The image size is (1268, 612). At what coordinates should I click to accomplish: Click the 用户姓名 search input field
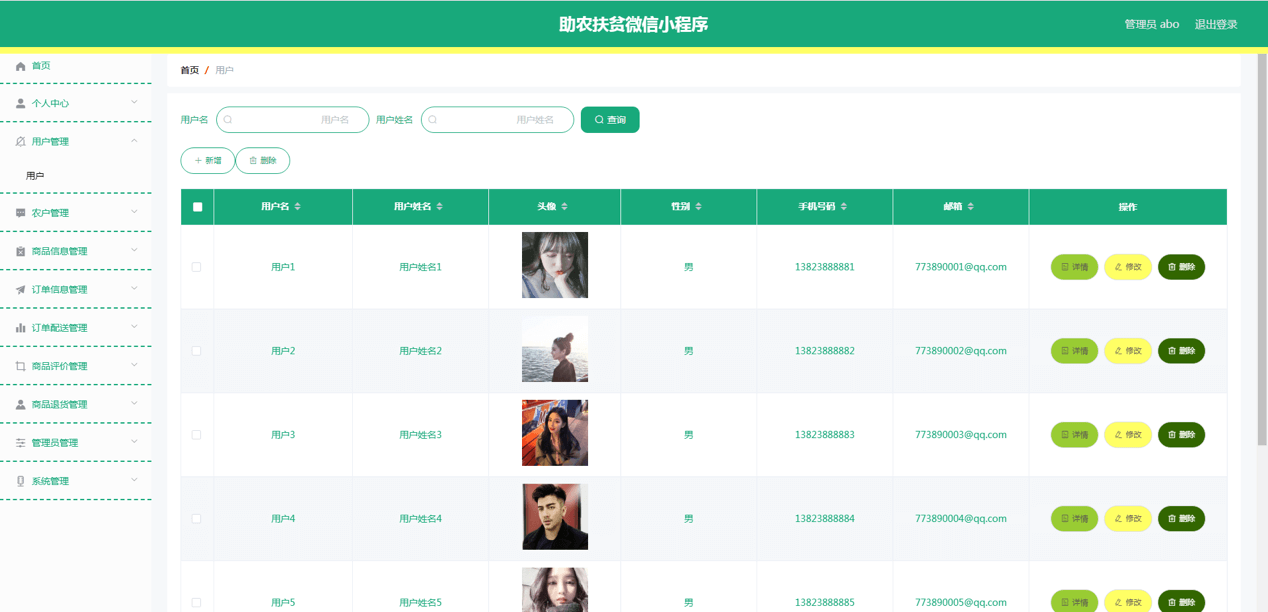pos(497,120)
